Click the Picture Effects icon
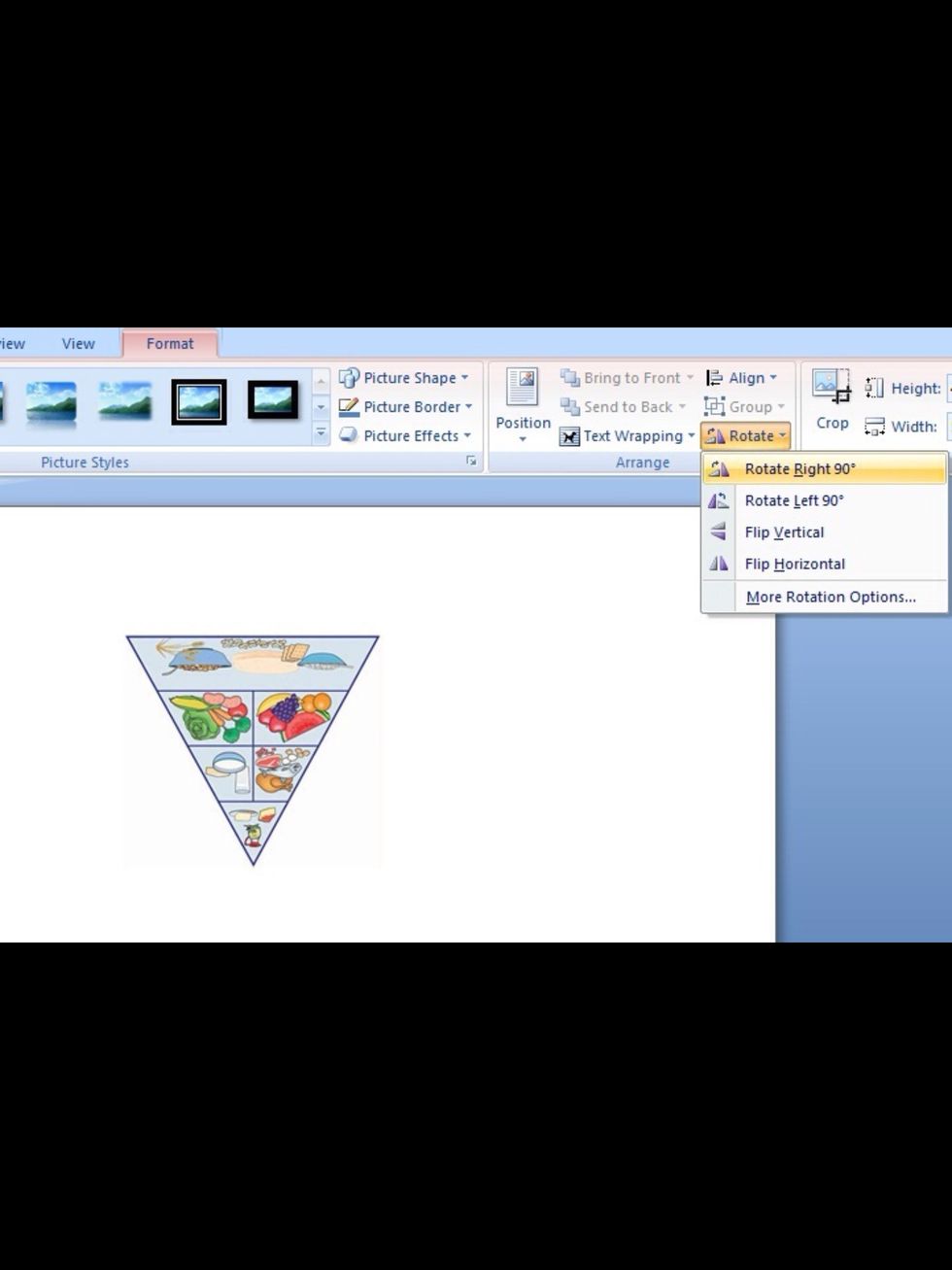 pyautogui.click(x=349, y=435)
